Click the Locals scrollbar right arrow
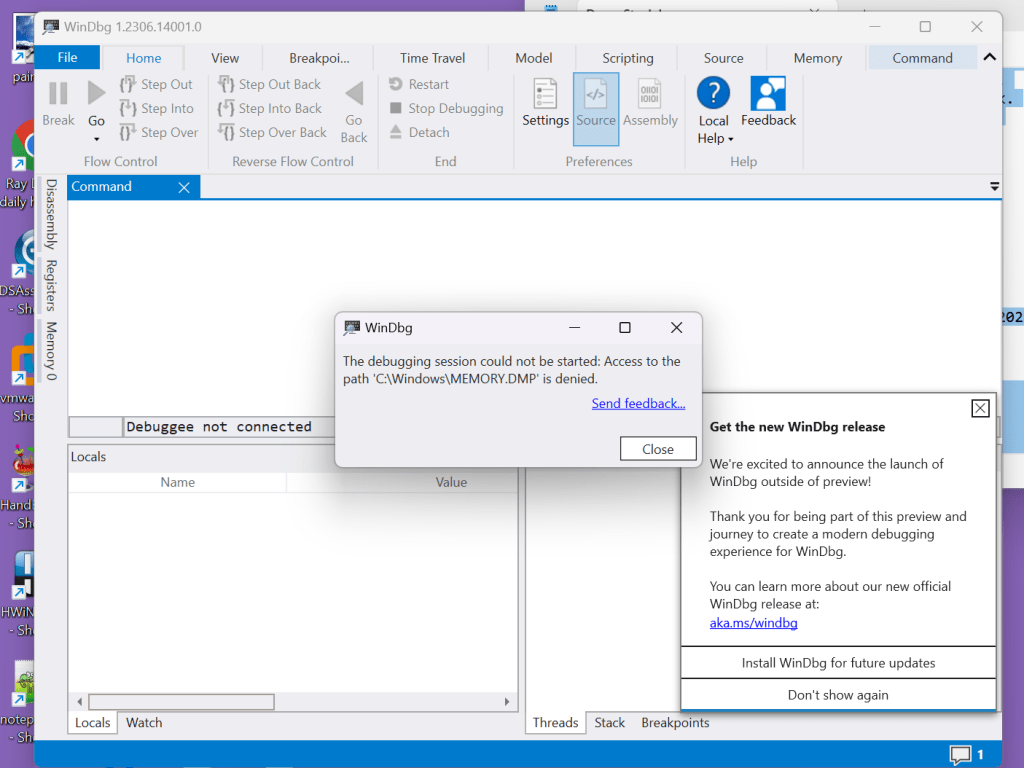 point(507,702)
